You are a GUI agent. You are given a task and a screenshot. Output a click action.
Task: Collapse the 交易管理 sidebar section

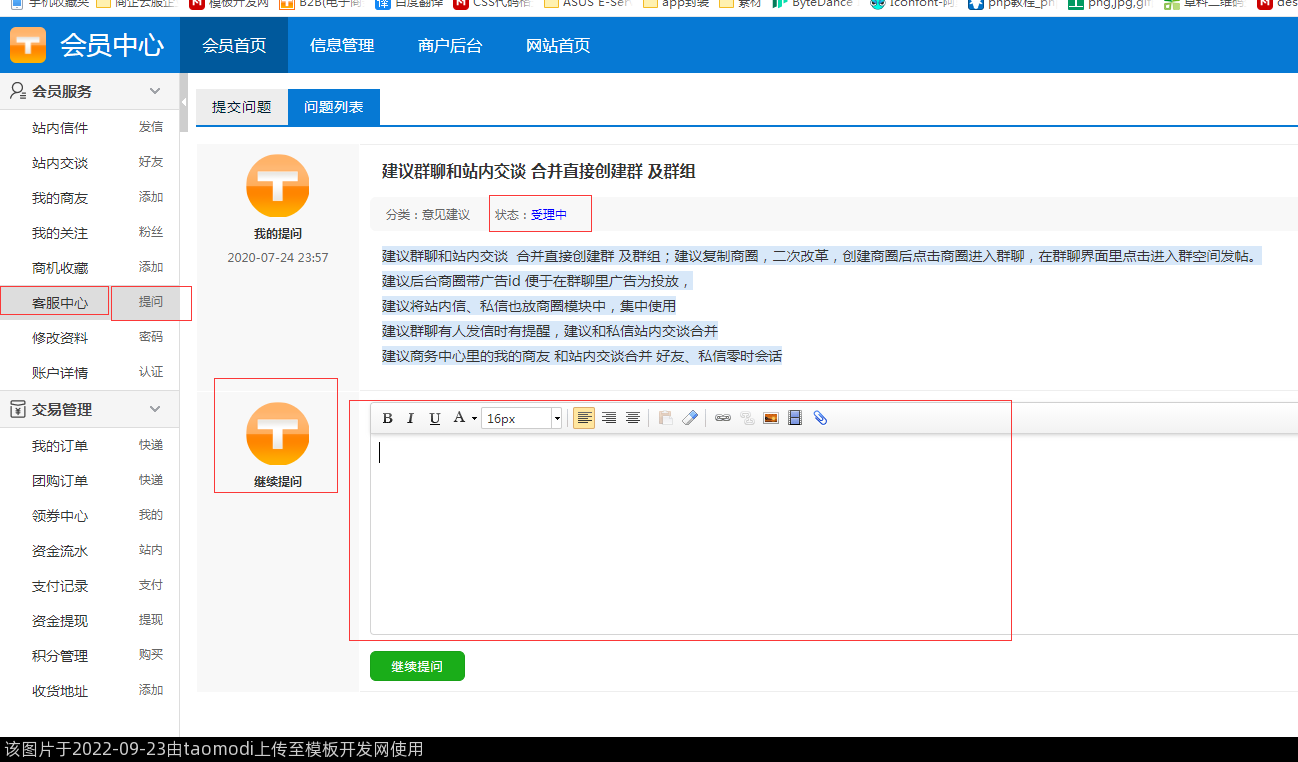tap(155, 409)
